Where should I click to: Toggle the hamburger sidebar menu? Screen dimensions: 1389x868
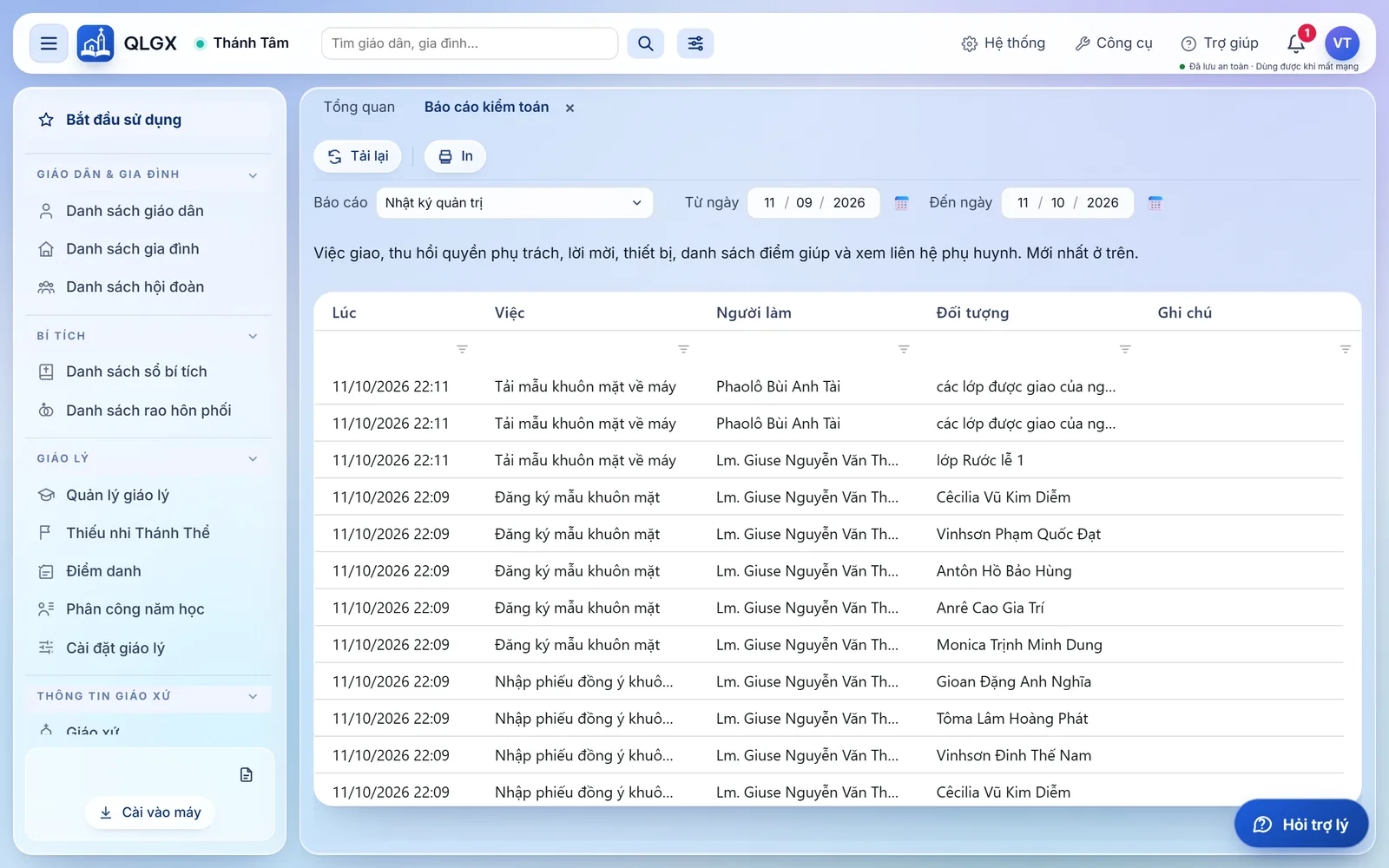(49, 43)
